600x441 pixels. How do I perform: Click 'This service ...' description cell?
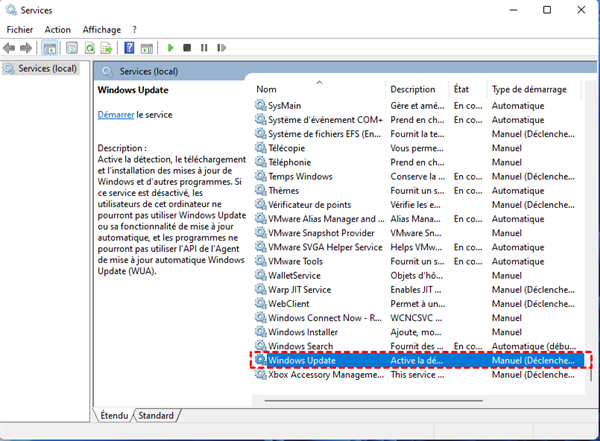tap(417, 374)
